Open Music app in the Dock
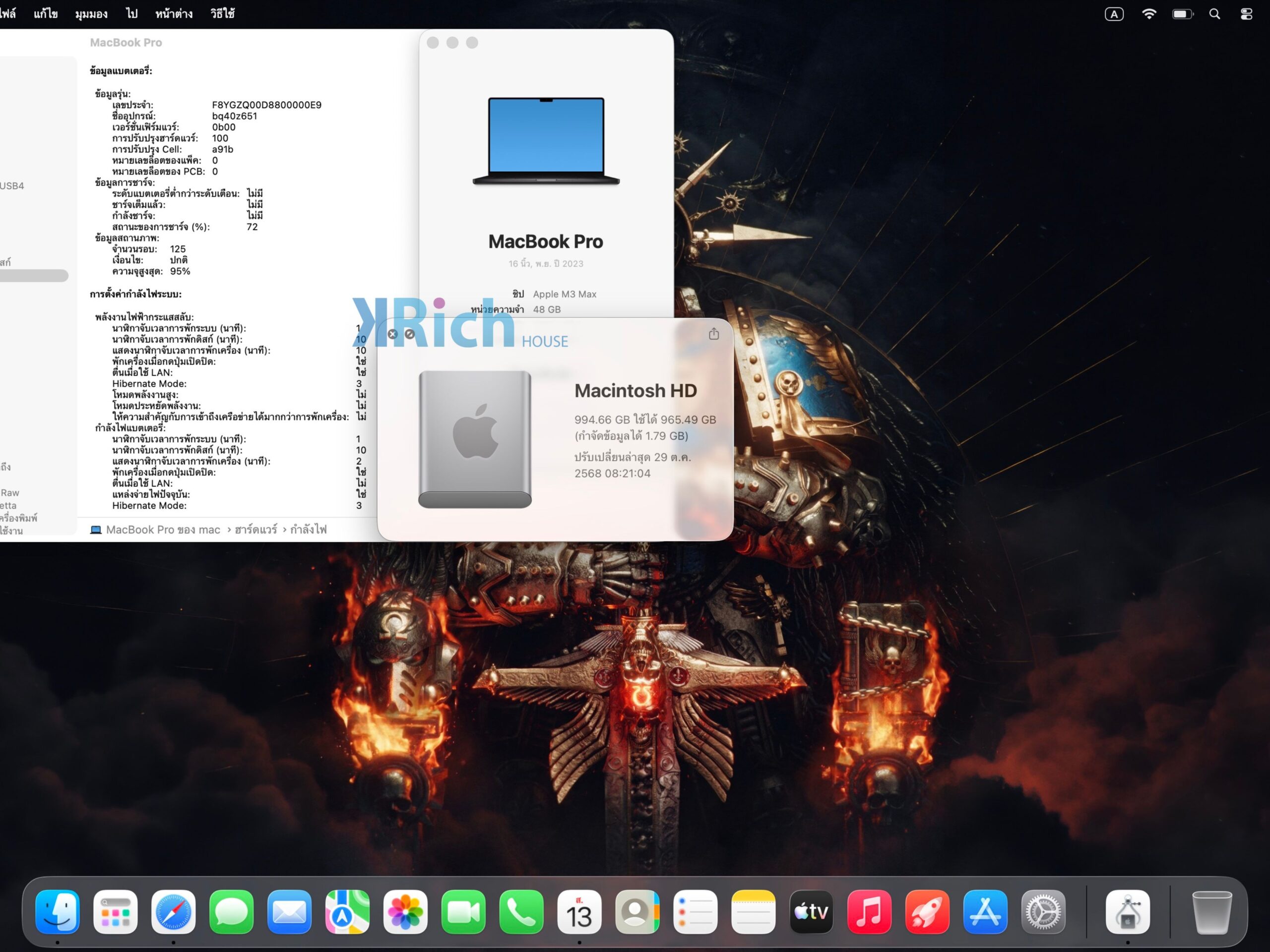The height and width of the screenshot is (952, 1270). click(869, 911)
